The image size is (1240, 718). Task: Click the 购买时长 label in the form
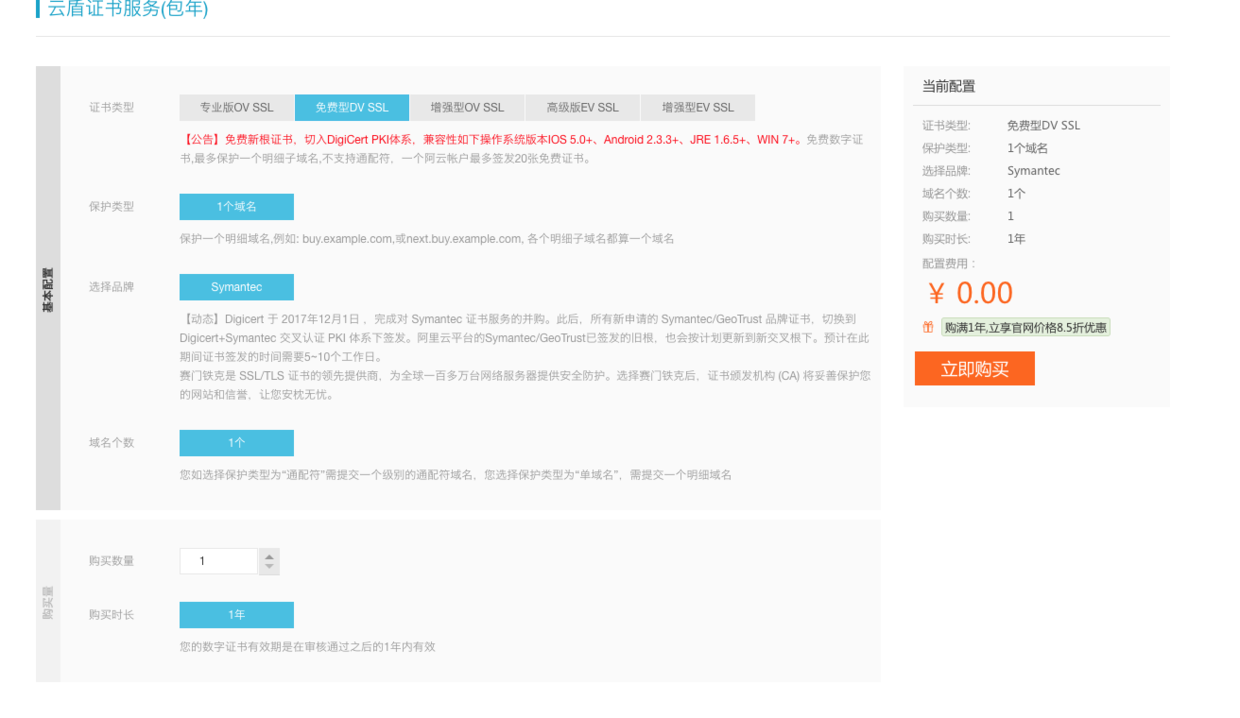[x=111, y=615]
